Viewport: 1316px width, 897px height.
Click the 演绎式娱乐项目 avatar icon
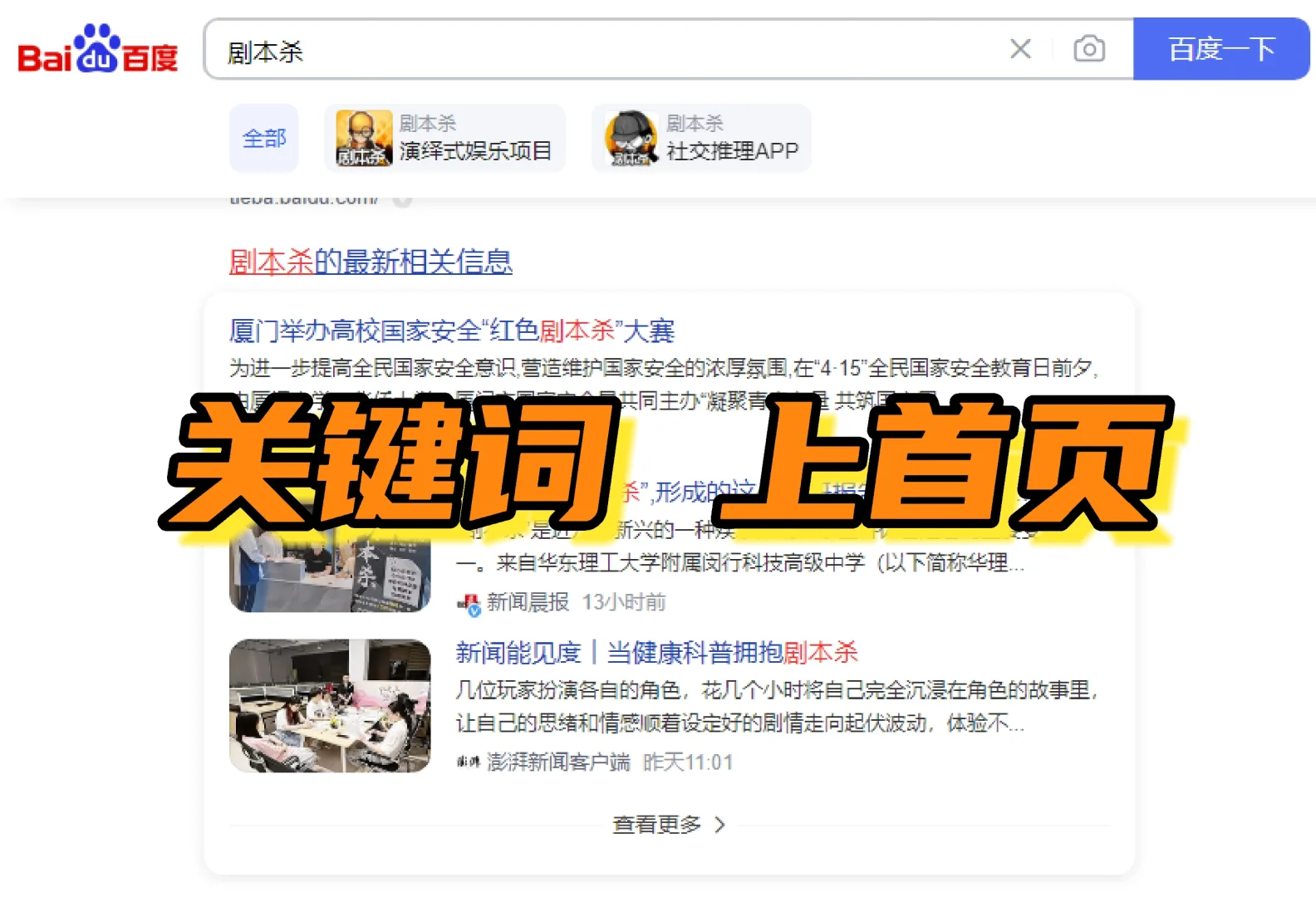tap(364, 138)
